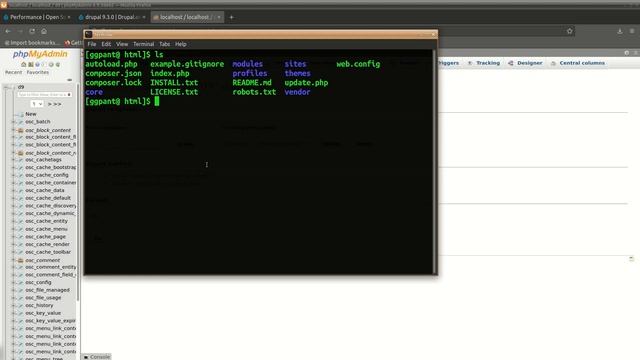The image size is (640, 360).
Task: Switch to drupal 9.3.0 browser tab
Action: pyautogui.click(x=111, y=17)
